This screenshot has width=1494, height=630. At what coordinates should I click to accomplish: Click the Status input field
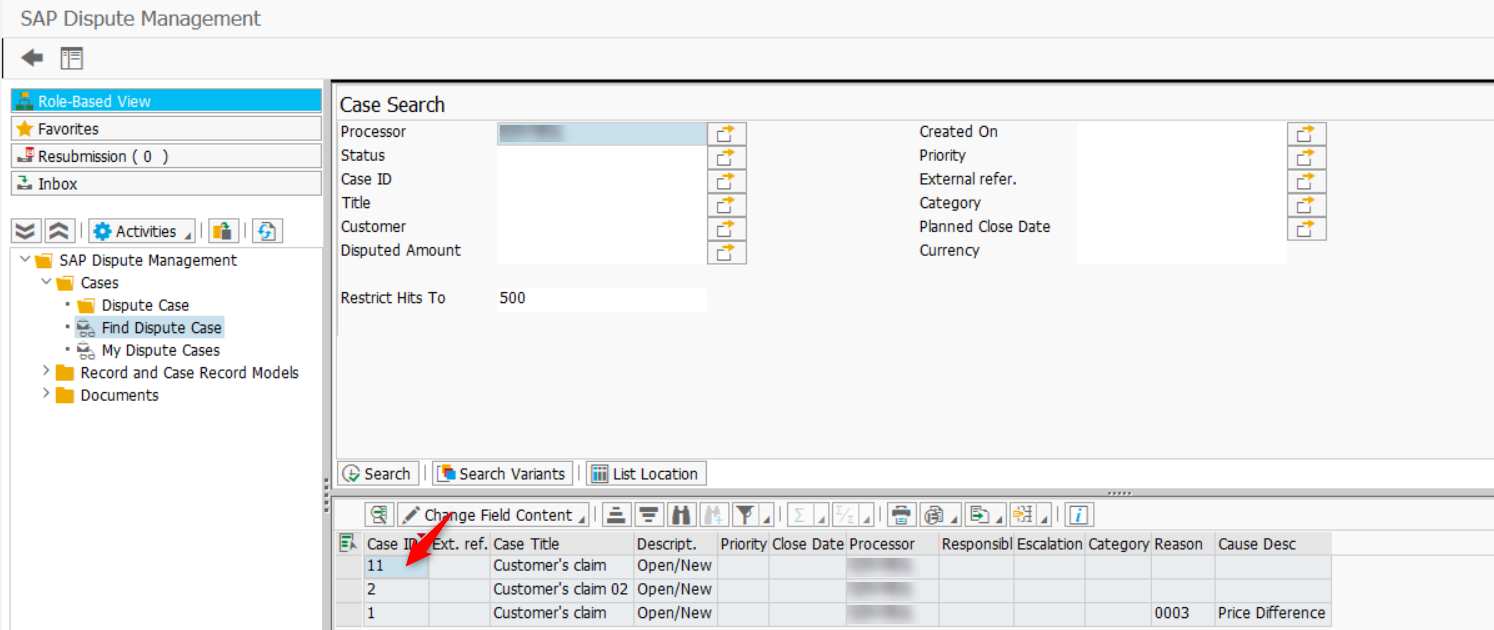602,157
